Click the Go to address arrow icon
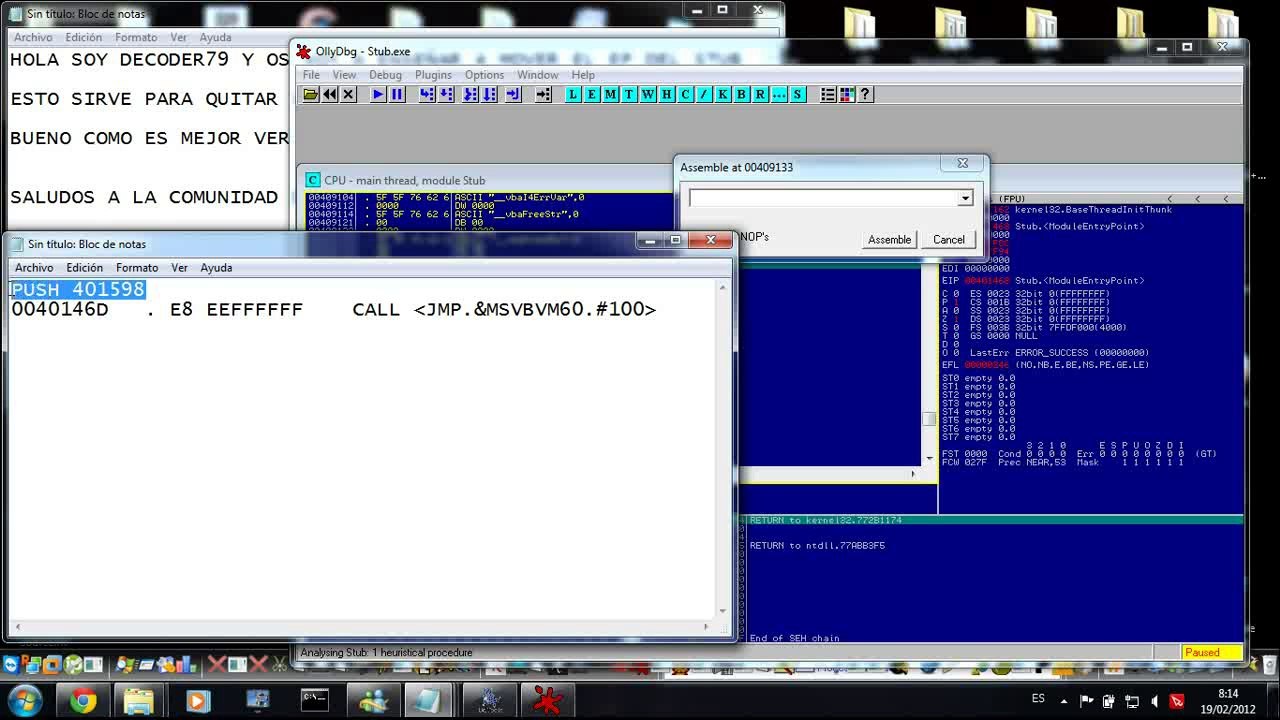1280x720 pixels. 543,94
